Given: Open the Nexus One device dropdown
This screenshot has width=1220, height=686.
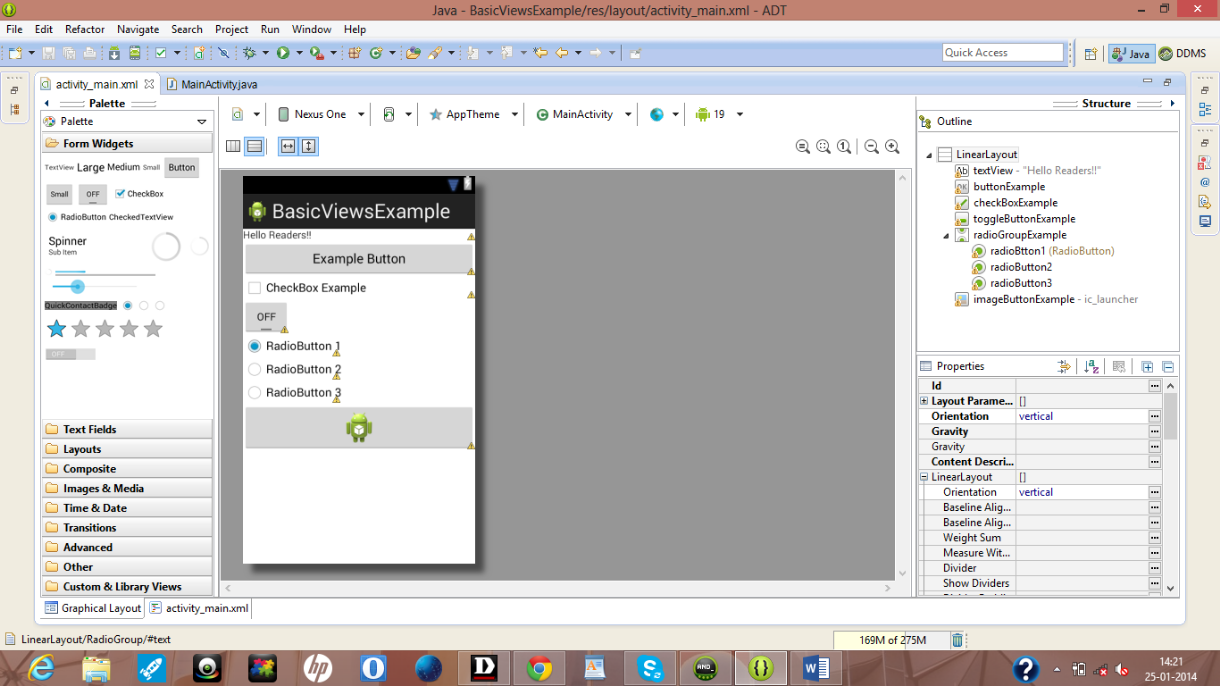Looking at the screenshot, I should pos(320,115).
